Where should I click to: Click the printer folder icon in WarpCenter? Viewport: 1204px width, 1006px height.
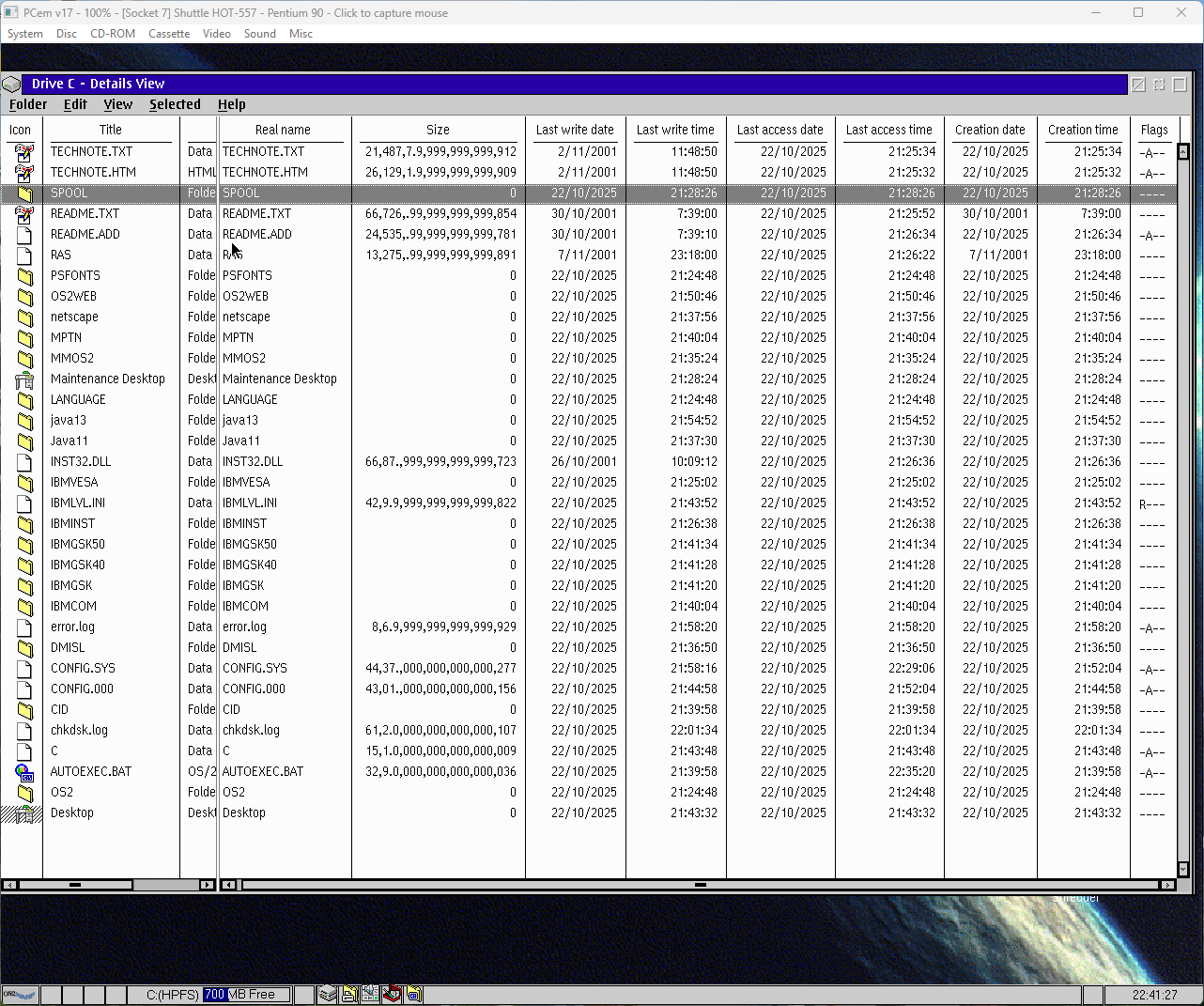click(x=349, y=995)
